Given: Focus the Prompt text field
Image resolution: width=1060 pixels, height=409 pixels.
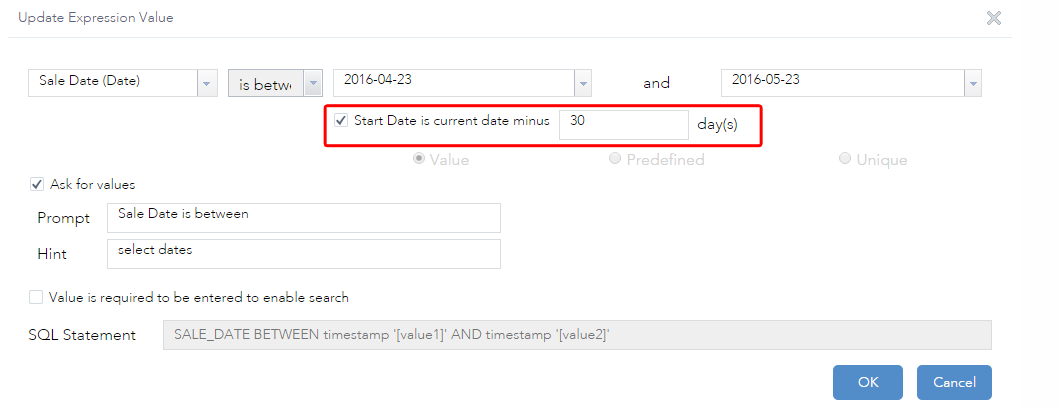Looking at the screenshot, I should click(303, 217).
